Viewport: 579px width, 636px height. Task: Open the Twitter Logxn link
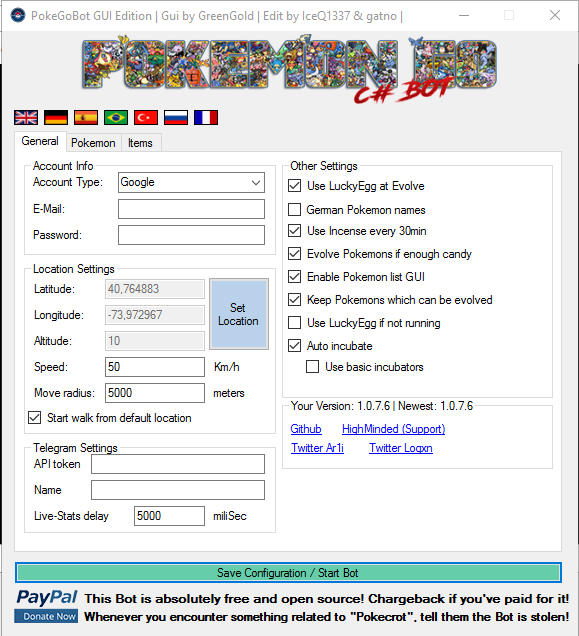click(401, 448)
